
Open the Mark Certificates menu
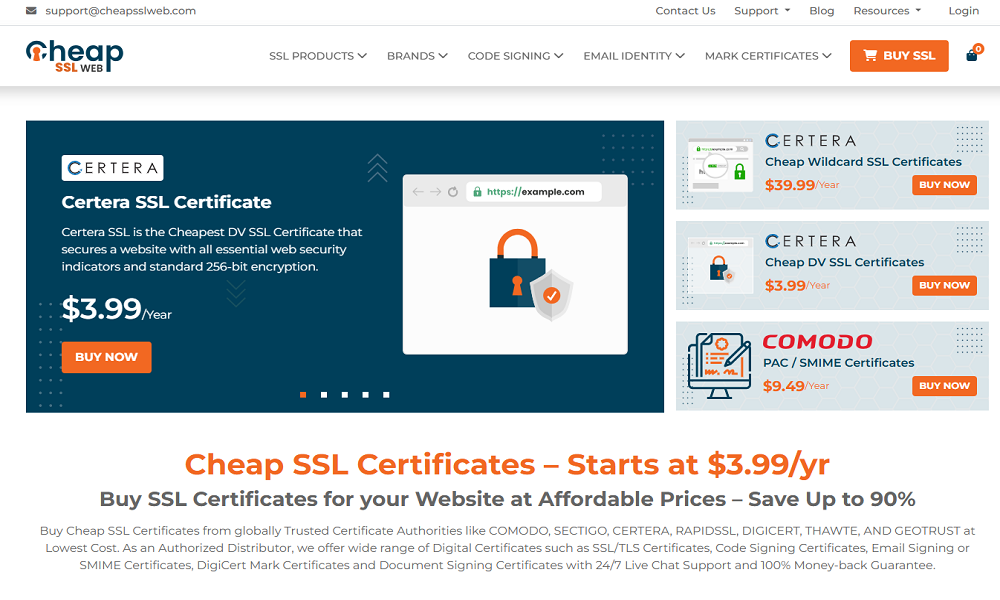click(767, 56)
